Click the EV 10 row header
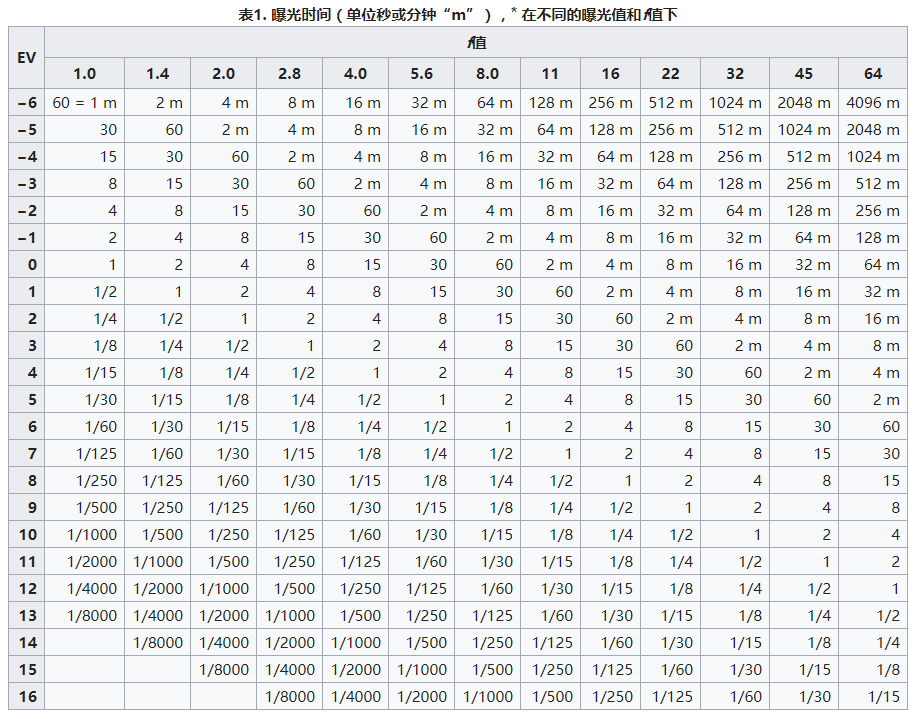This screenshot has height=719, width=916. click(x=26, y=534)
